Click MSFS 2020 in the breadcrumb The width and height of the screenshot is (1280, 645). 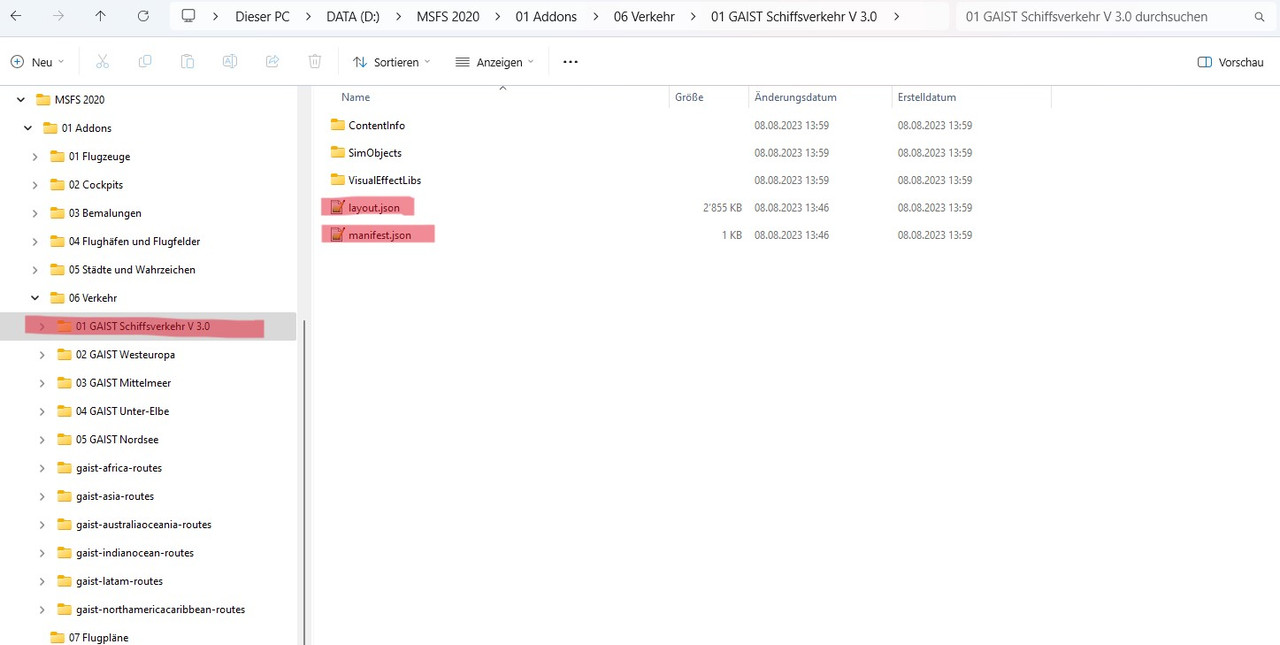pyautogui.click(x=448, y=17)
